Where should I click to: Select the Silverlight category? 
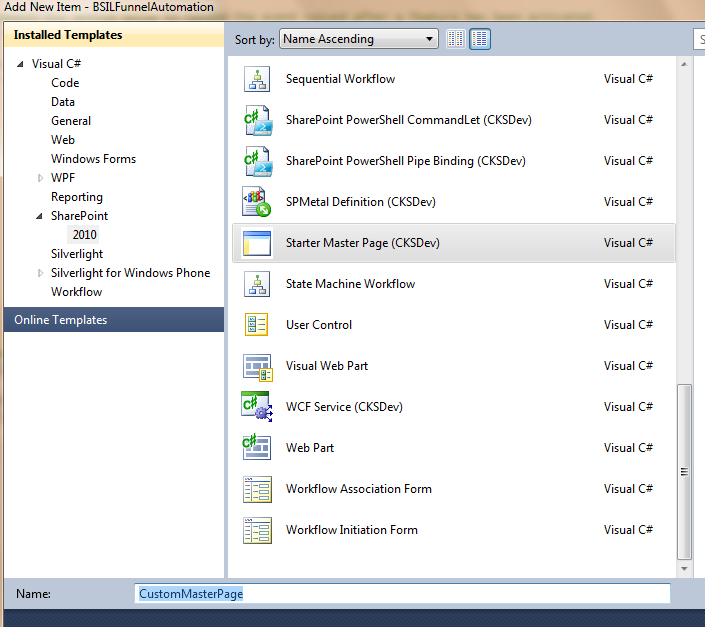tap(77, 254)
